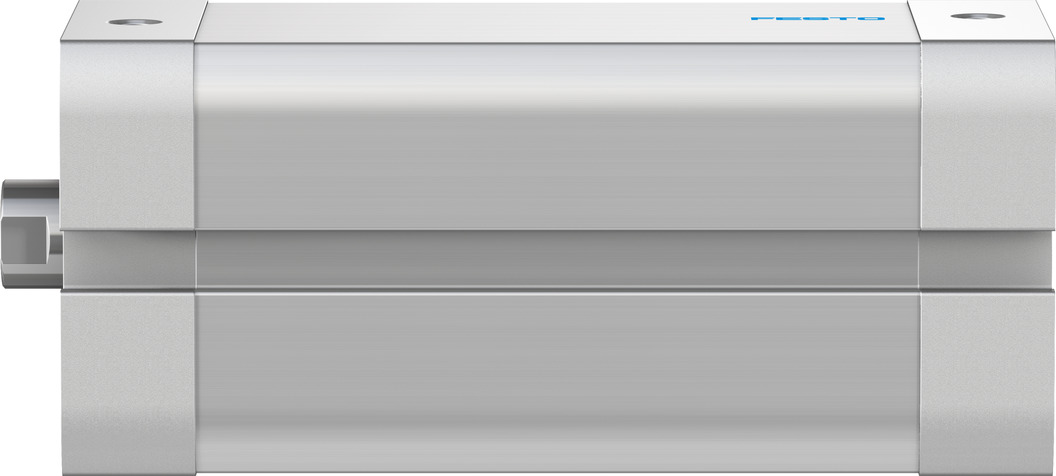Click the white background below piston rod
This screenshot has height=476, width=1056.
click(30, 382)
